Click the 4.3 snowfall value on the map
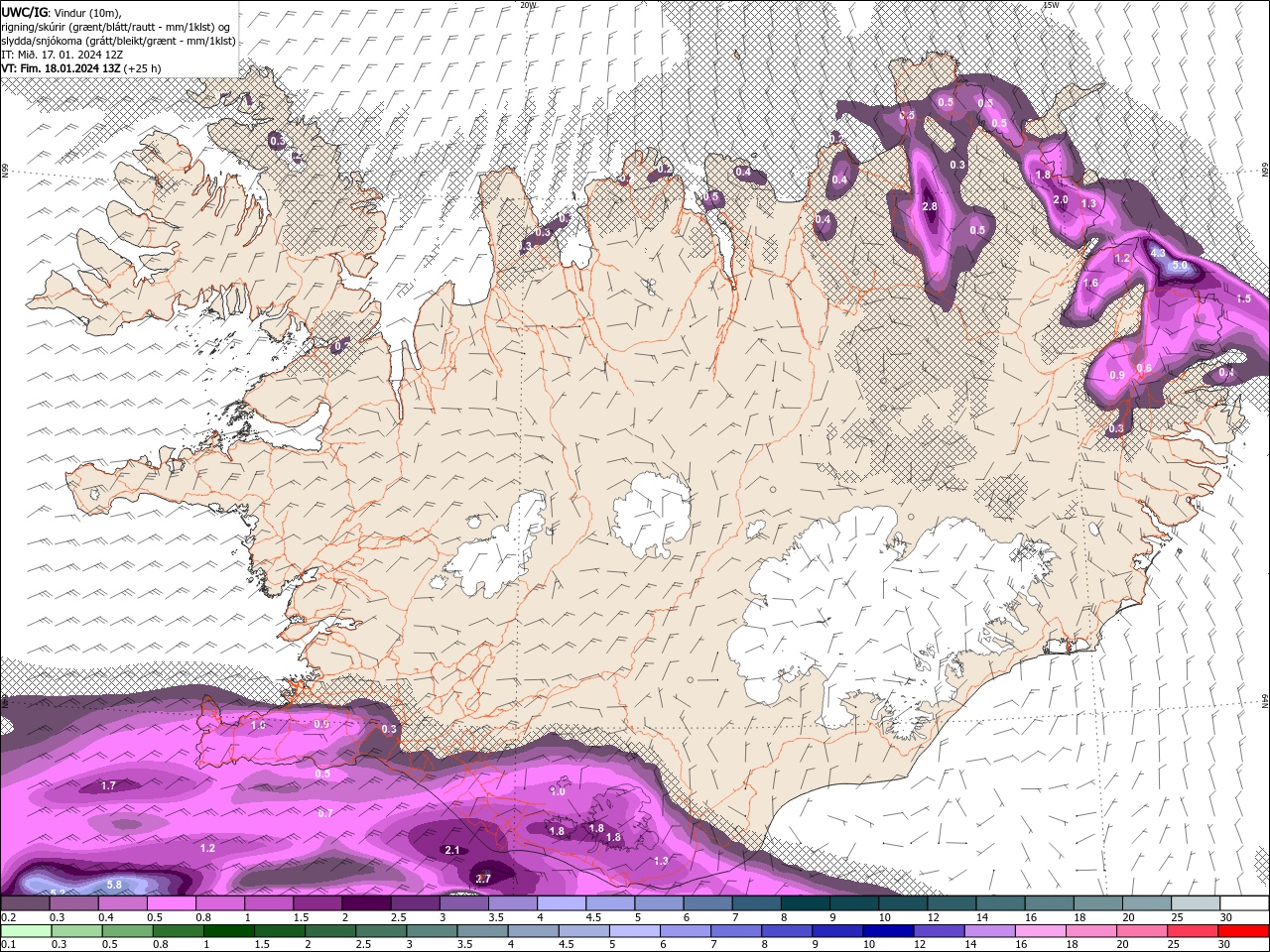This screenshot has width=1270, height=952. point(1157,253)
